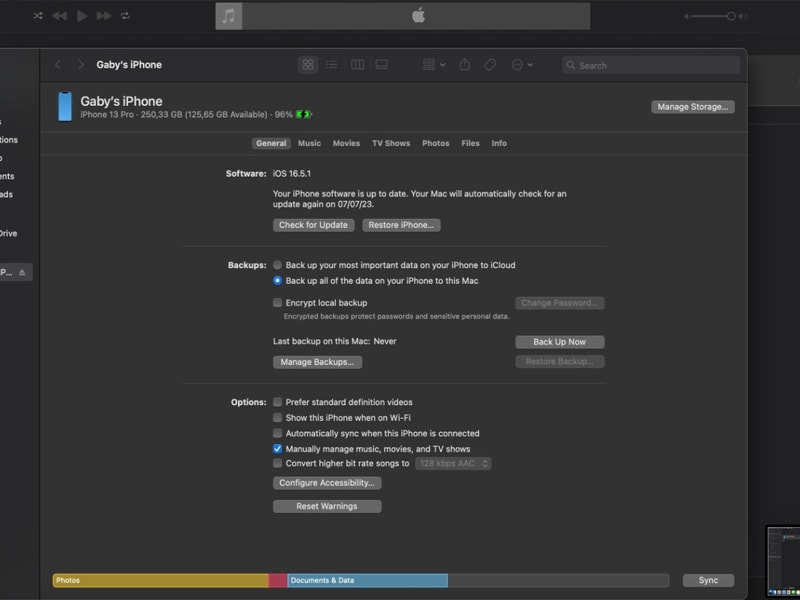Viewport: 800px width, 600px height.
Task: Focus the Finder Search field
Action: pos(651,65)
